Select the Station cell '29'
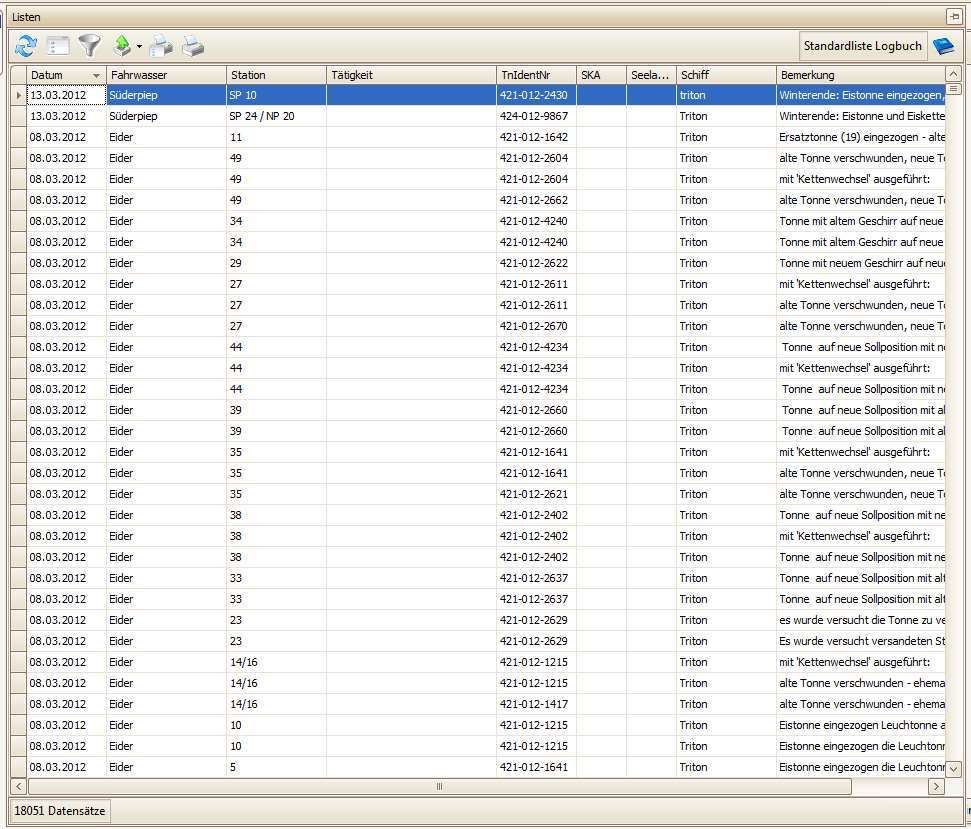This screenshot has width=971, height=829. pos(276,263)
